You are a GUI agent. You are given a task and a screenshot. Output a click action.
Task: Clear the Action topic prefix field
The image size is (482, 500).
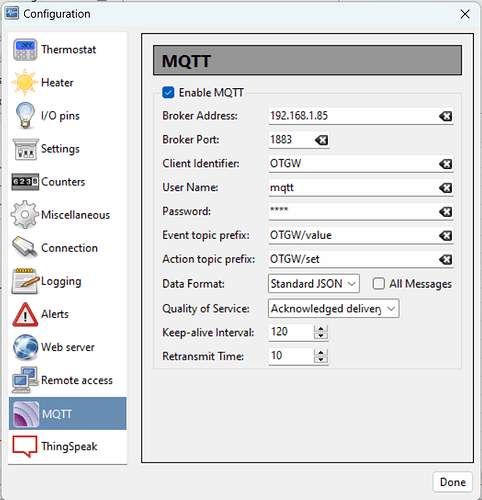pyautogui.click(x=445, y=259)
